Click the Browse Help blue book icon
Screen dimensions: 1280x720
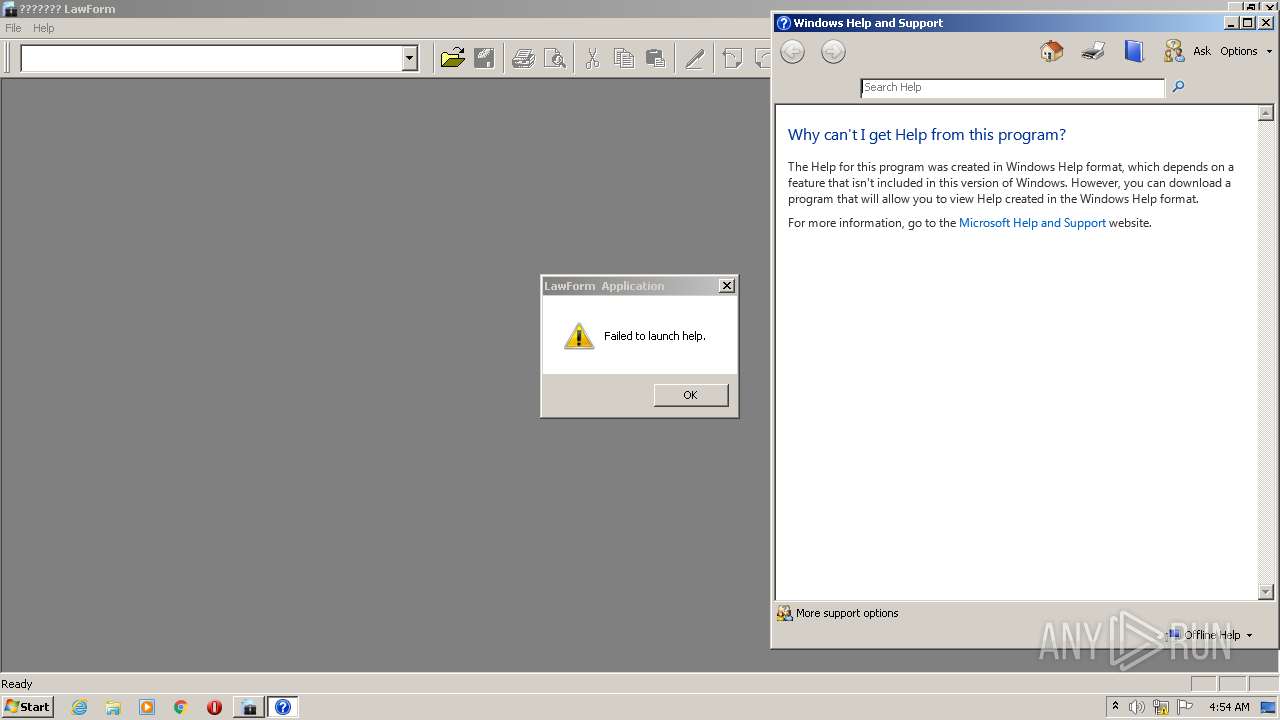(x=1133, y=51)
